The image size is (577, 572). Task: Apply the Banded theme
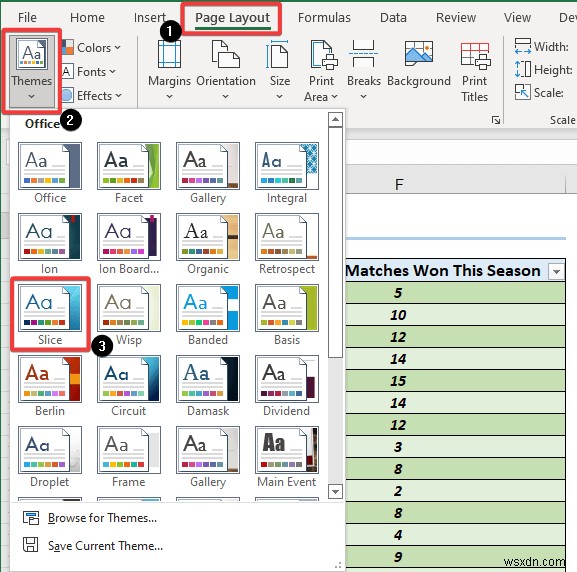(208, 315)
